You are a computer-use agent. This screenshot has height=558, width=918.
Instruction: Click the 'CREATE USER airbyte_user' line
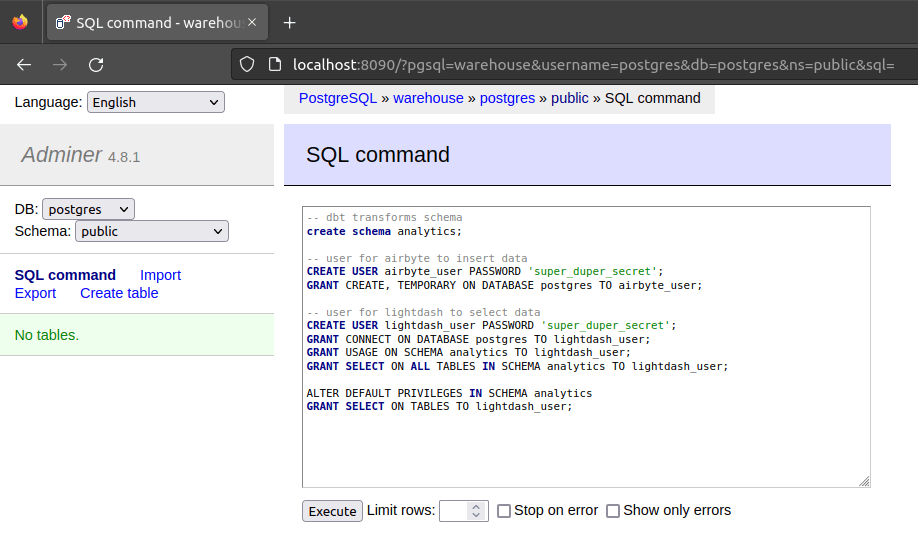tap(485, 271)
